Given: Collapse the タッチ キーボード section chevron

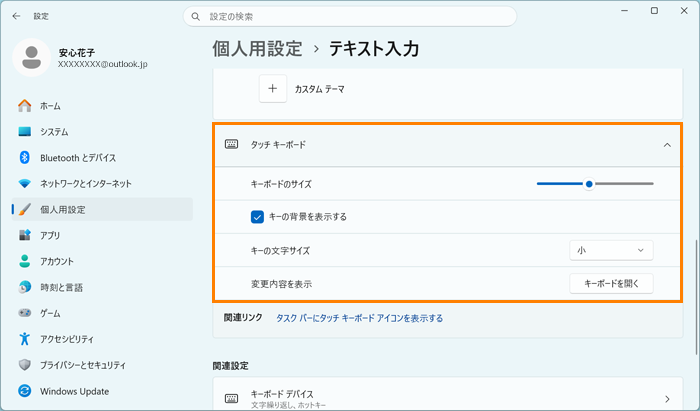Looking at the screenshot, I should point(667,145).
